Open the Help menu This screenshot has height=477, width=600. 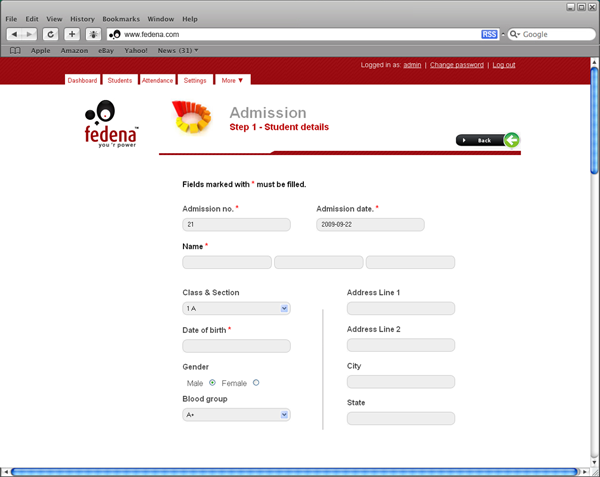coord(190,19)
